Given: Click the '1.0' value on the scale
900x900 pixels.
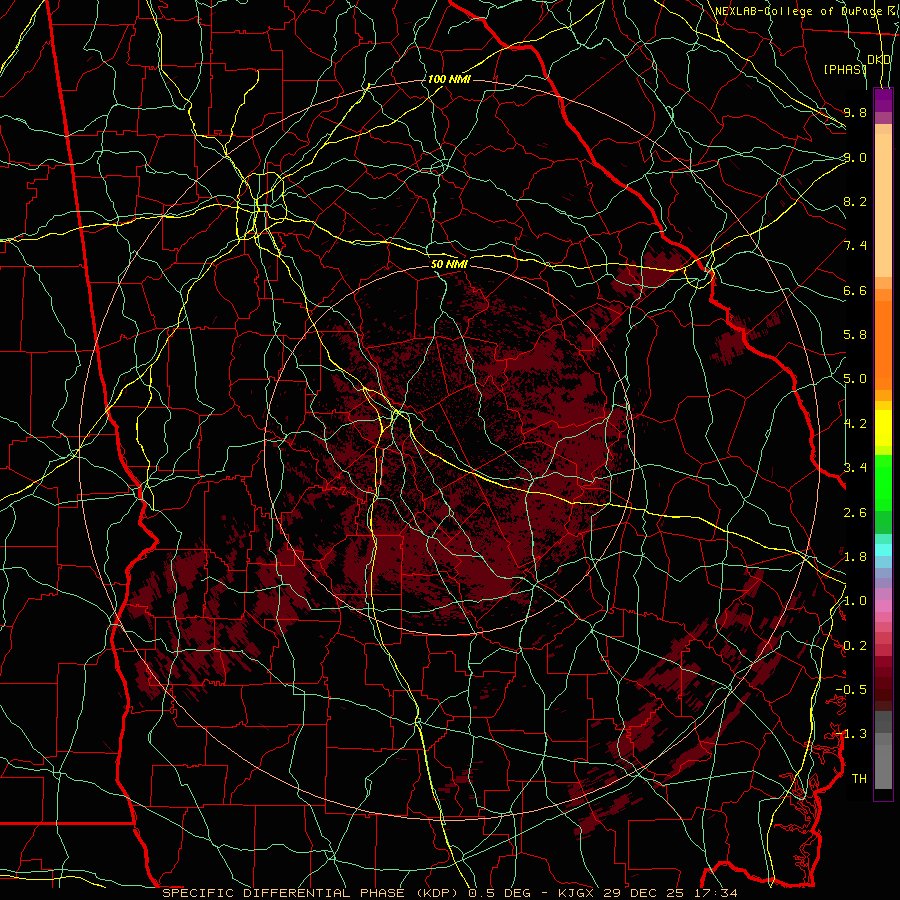Looking at the screenshot, I should [855, 601].
